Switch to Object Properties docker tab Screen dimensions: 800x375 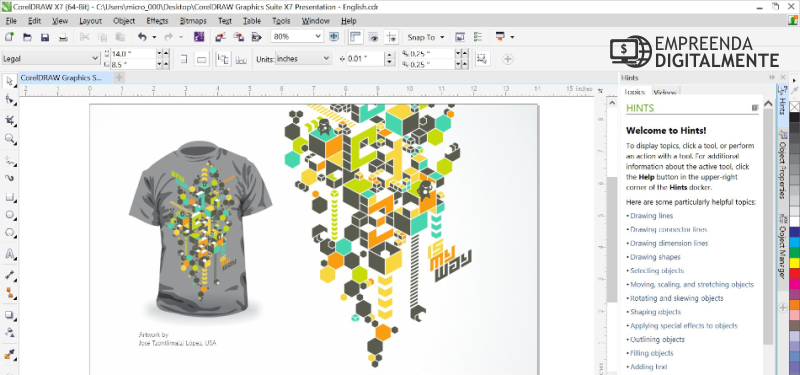[x=782, y=163]
